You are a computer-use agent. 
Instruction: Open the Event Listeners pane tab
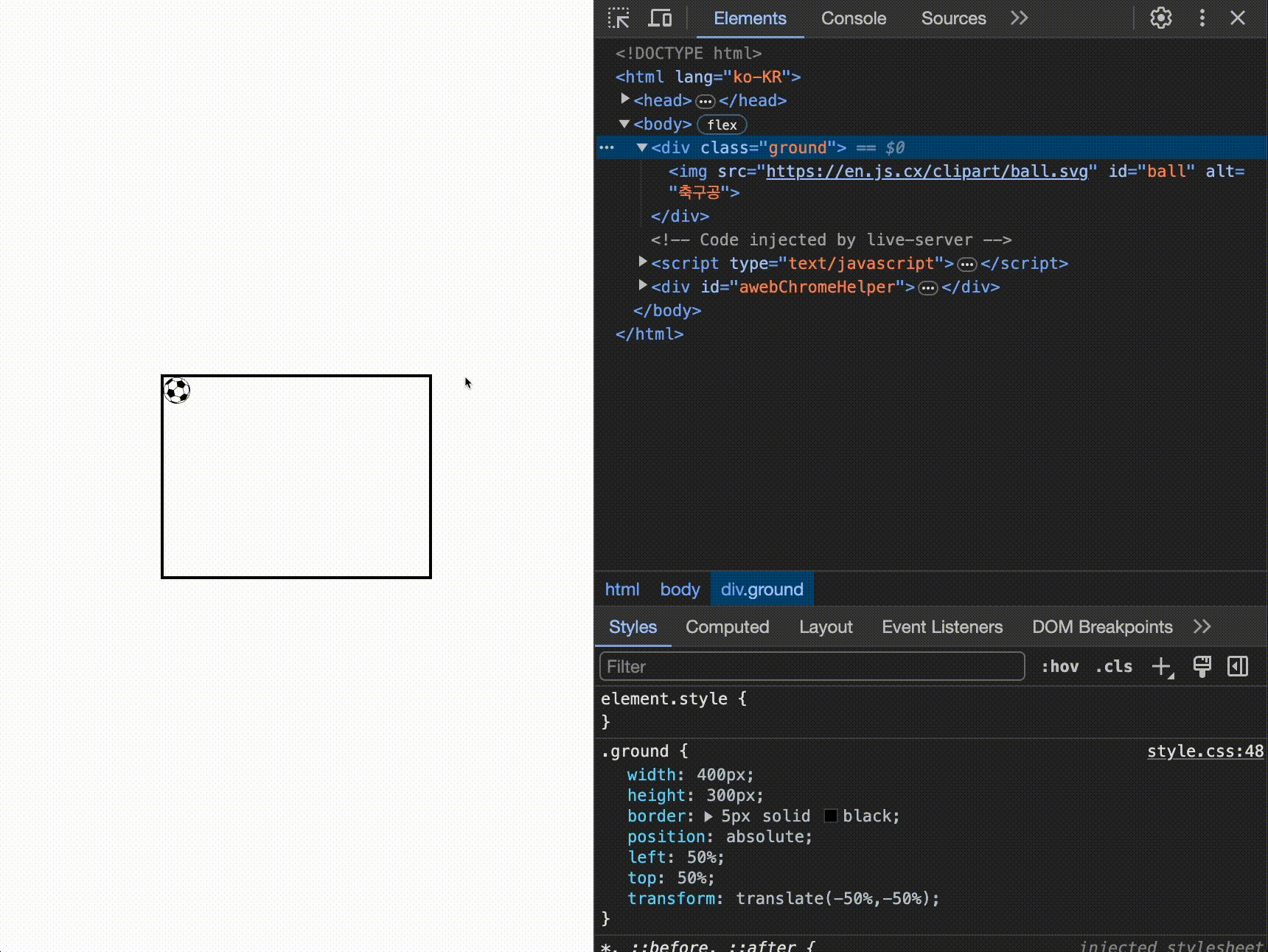pyautogui.click(x=942, y=627)
